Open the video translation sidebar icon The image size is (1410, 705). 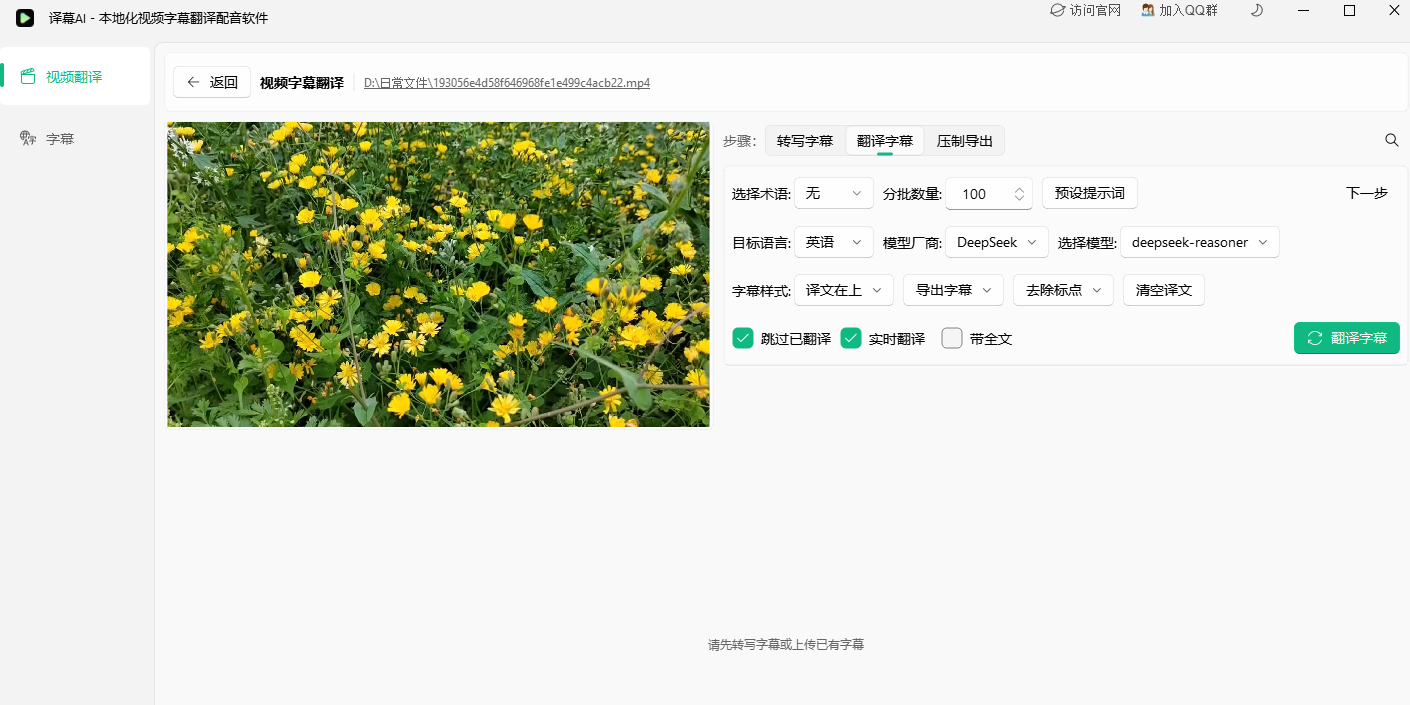pos(28,76)
